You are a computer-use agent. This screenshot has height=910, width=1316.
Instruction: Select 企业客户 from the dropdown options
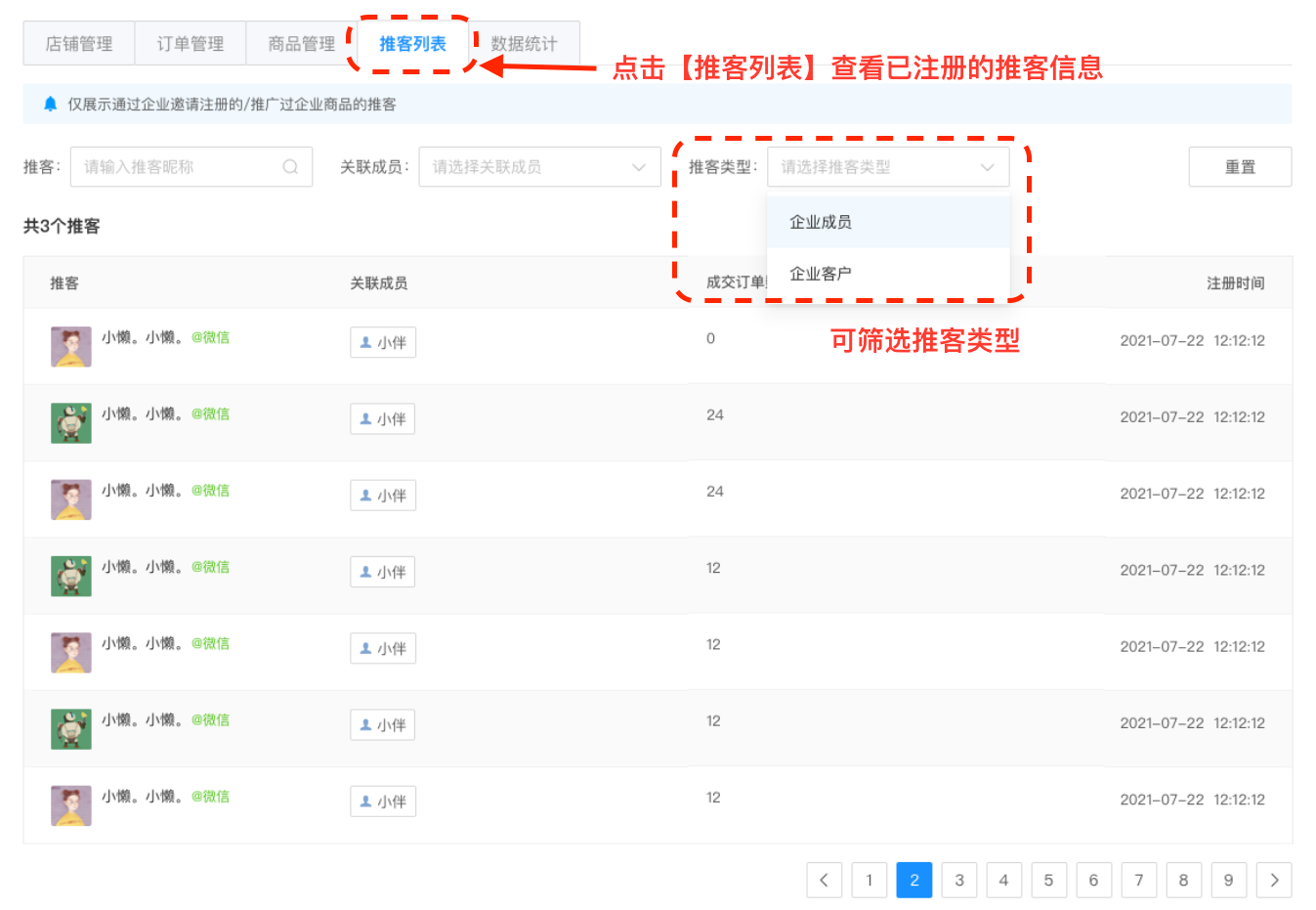pos(819,273)
